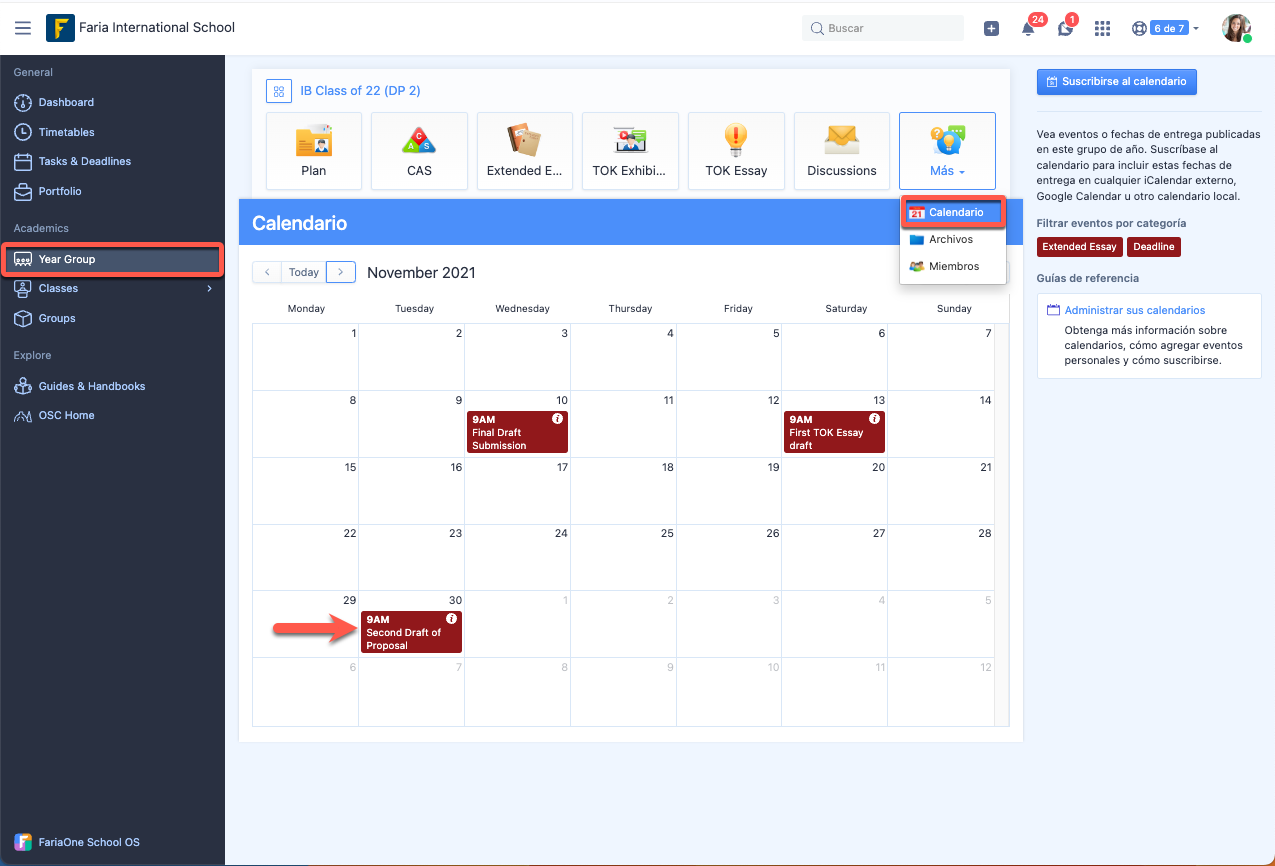This screenshot has width=1275, height=866.
Task: Toggle the Extended Essay category filter
Action: [1079, 247]
